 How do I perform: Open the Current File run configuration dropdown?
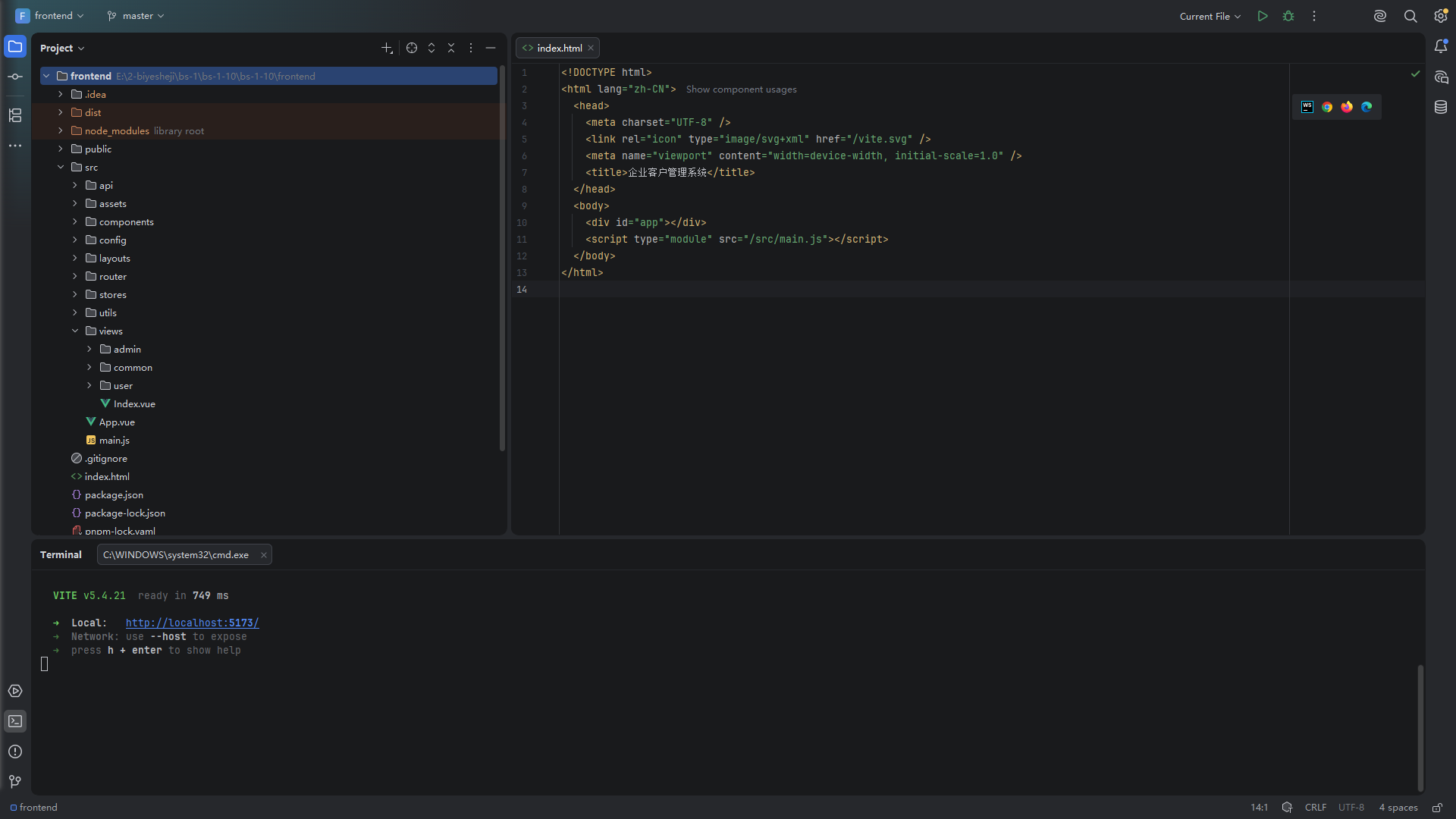click(1210, 16)
